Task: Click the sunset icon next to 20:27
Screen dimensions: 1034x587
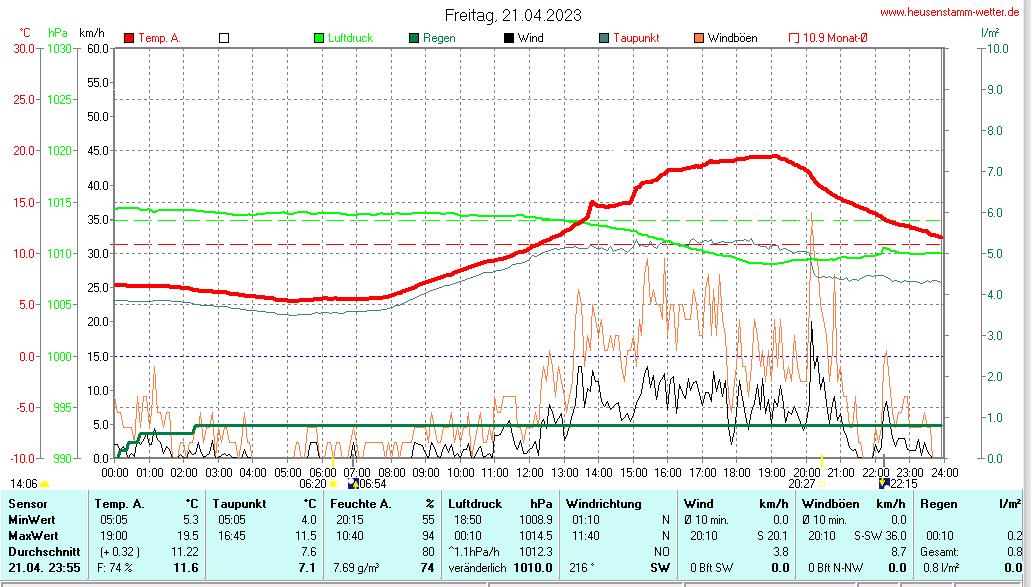Action: tap(822, 484)
